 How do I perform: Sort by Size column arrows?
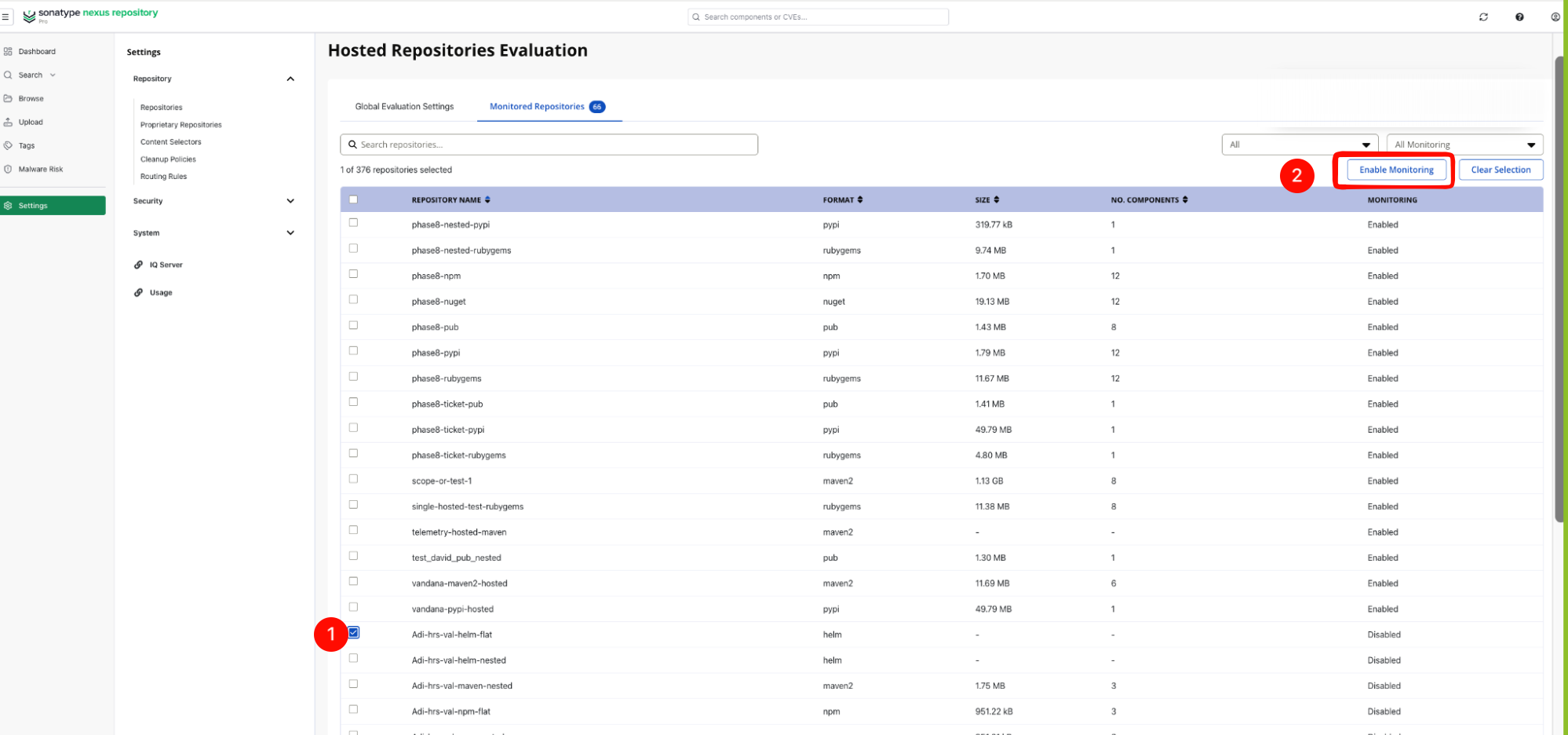point(997,200)
